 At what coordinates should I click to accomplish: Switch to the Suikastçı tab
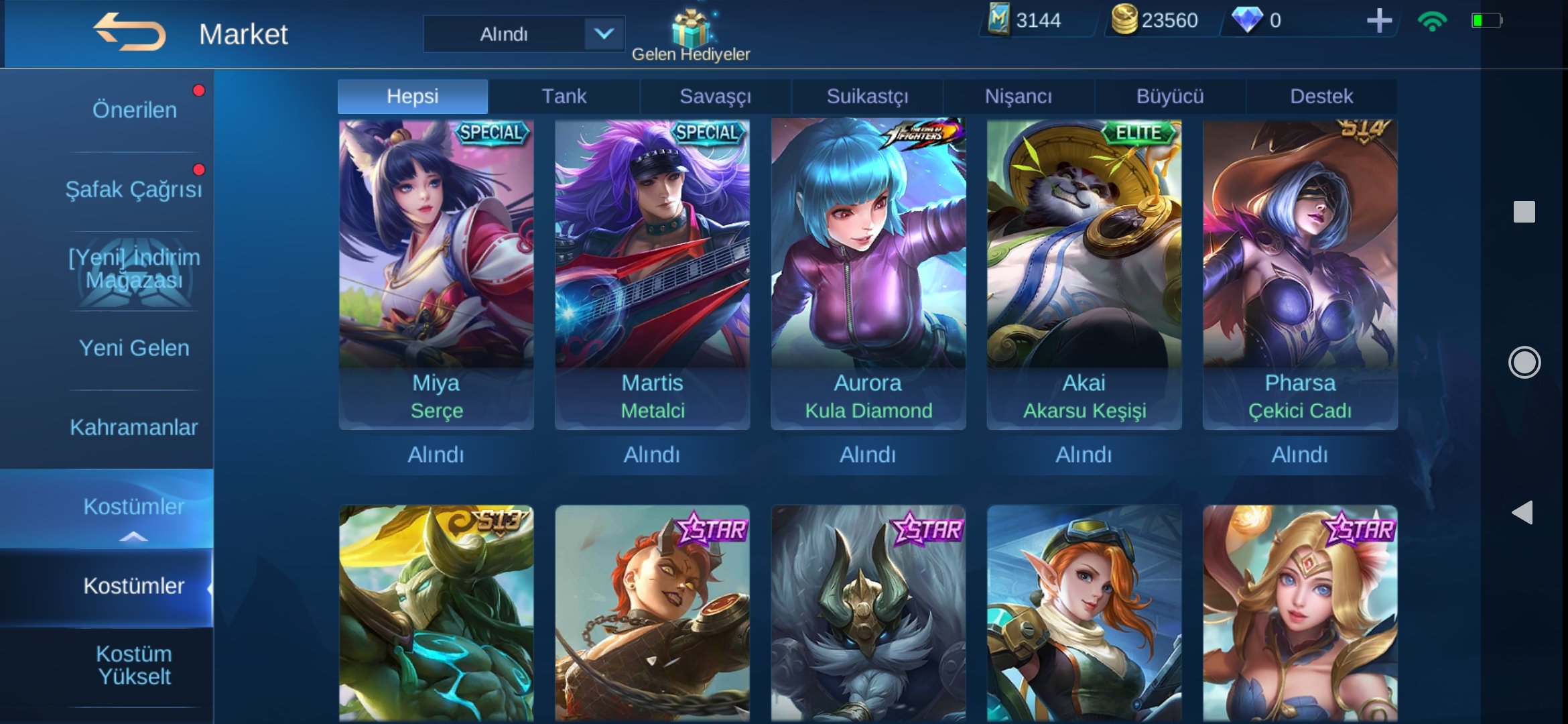tap(867, 97)
